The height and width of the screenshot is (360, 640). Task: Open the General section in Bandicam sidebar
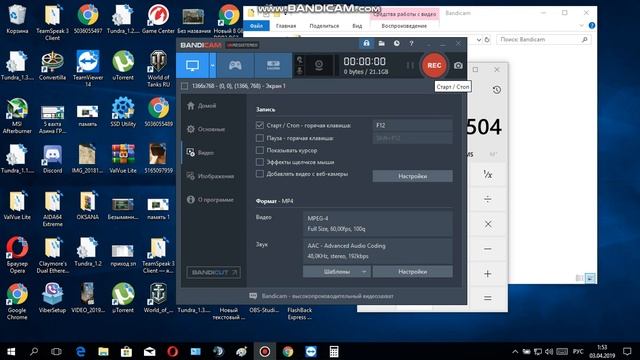click(x=206, y=129)
